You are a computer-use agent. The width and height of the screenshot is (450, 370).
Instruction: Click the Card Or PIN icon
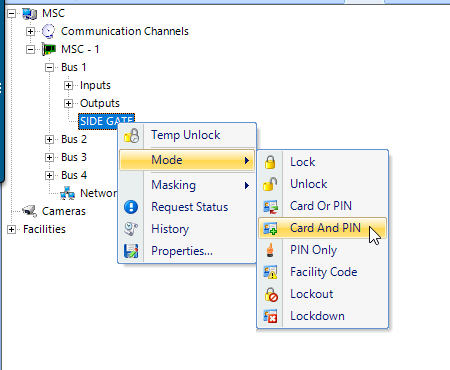270,206
